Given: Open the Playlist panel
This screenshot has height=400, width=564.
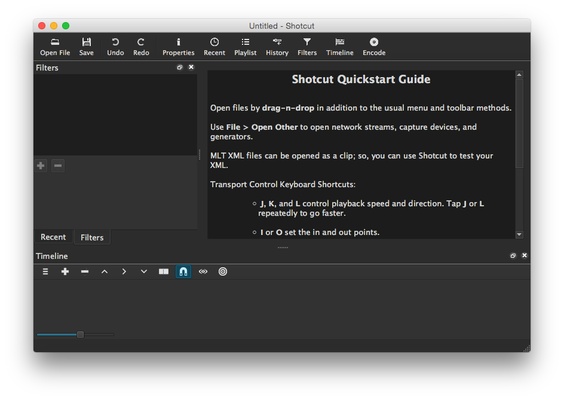Looking at the screenshot, I should 245,47.
